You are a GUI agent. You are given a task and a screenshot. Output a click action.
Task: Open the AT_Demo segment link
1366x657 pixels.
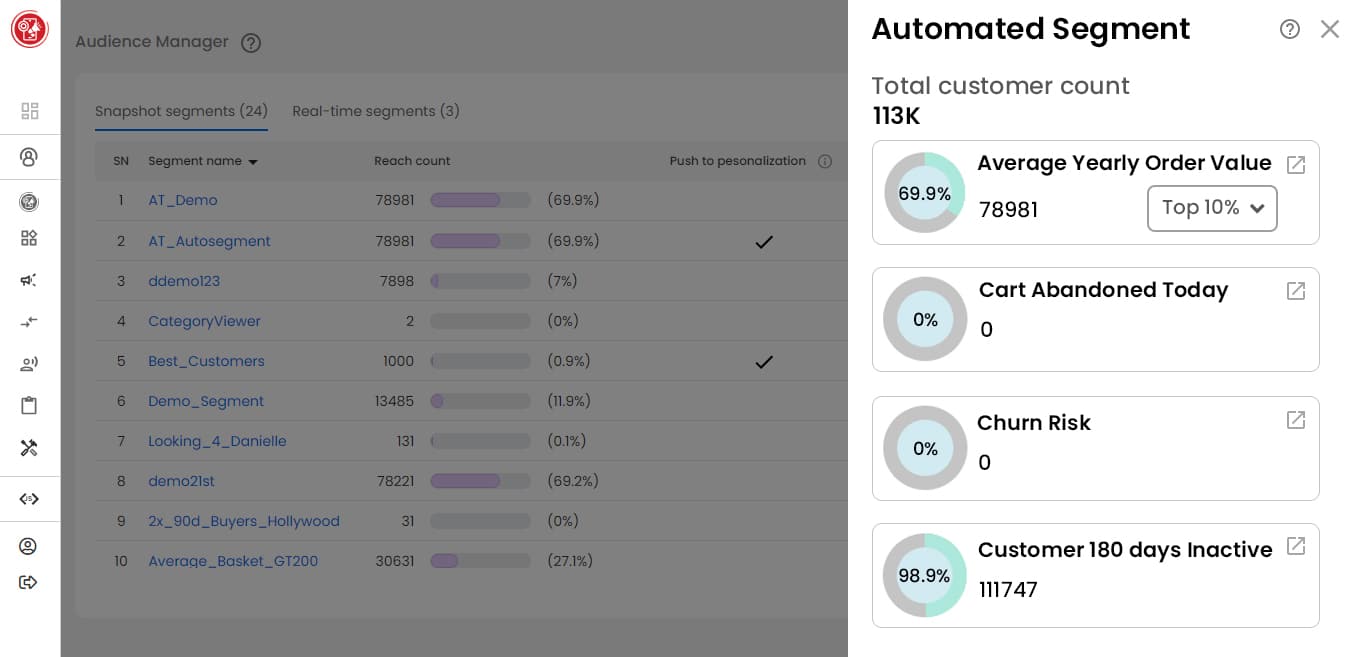click(x=183, y=200)
